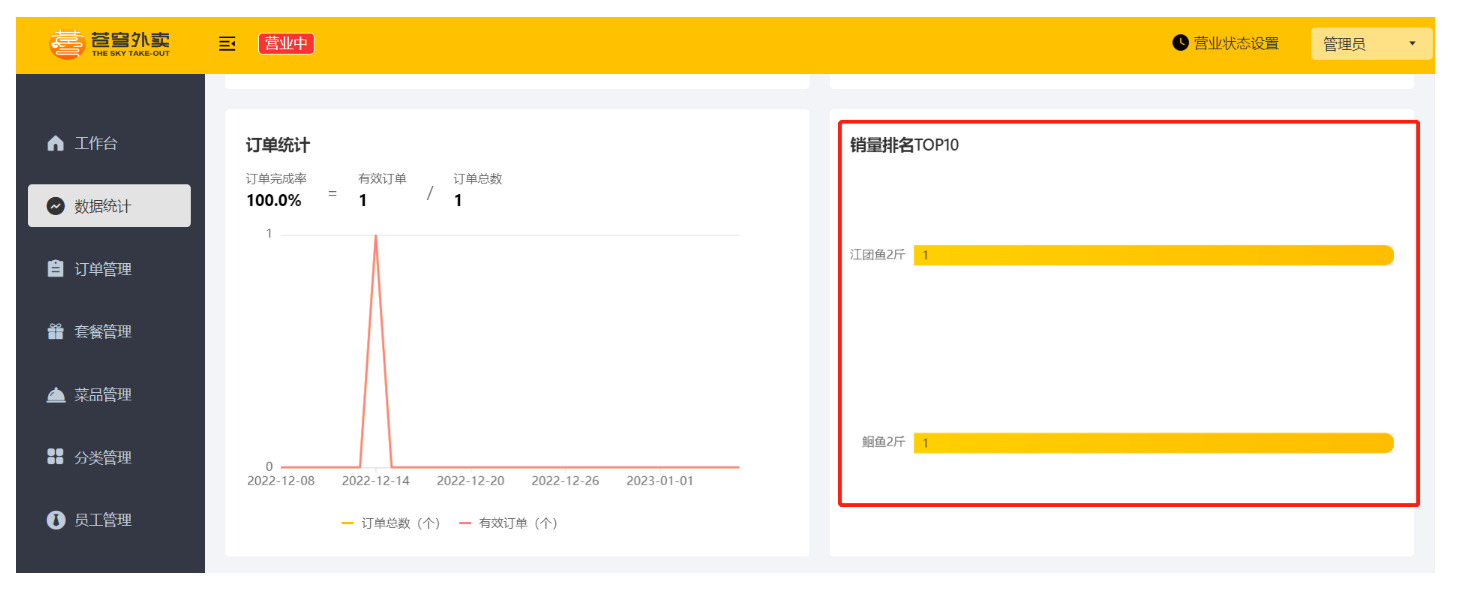The width and height of the screenshot is (1473, 591).
Task: Select 数据统计 menu item
Action: pyautogui.click(x=109, y=206)
